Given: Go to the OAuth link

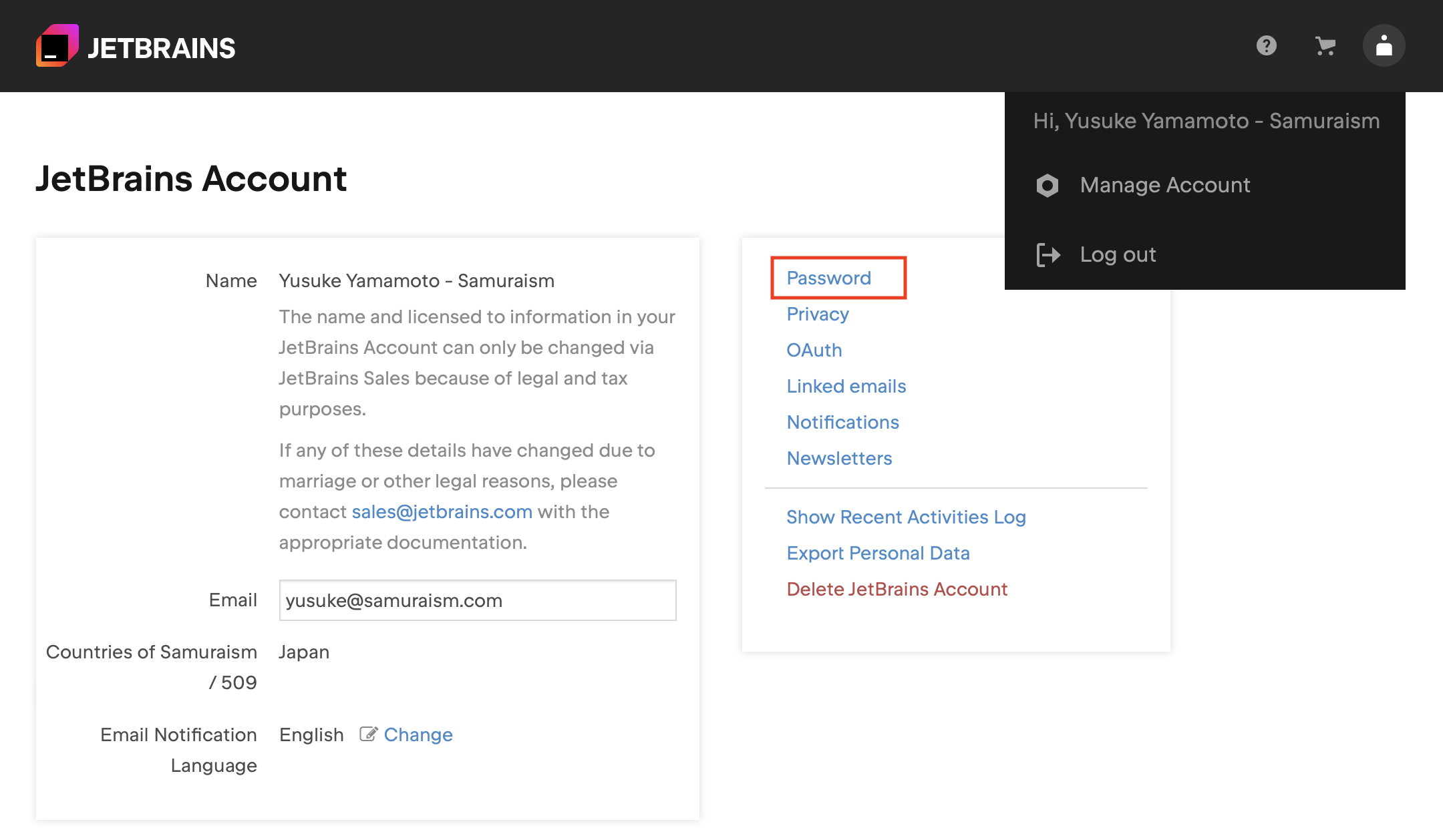Looking at the screenshot, I should 814,350.
